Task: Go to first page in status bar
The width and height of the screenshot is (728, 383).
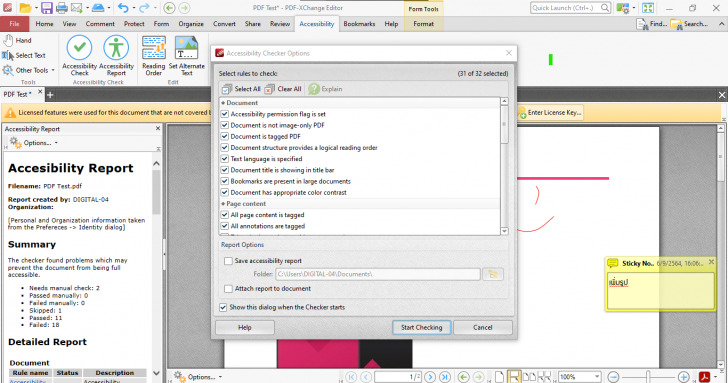Action: coord(351,377)
